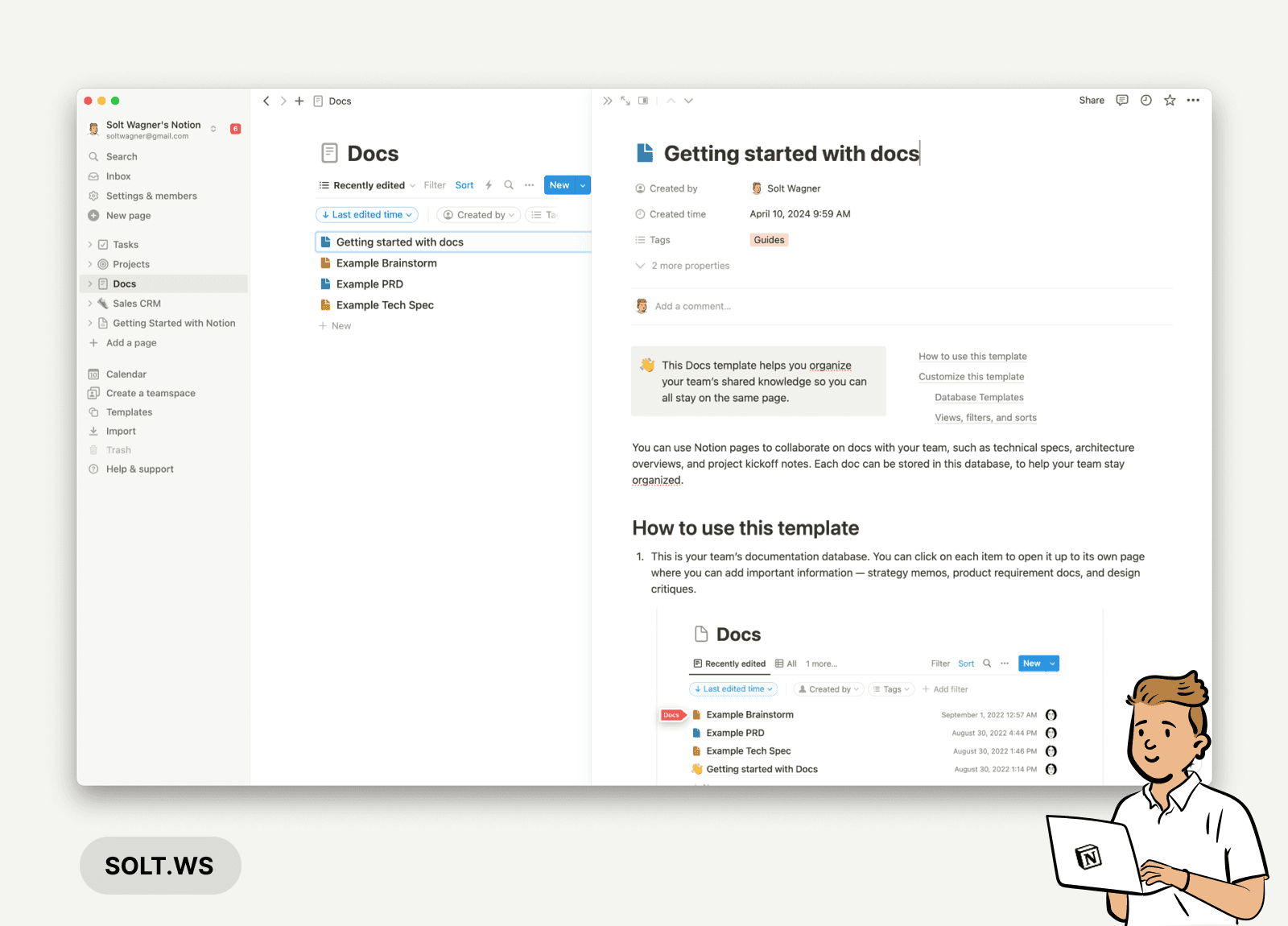Open the Last edited time sort pill

[367, 215]
